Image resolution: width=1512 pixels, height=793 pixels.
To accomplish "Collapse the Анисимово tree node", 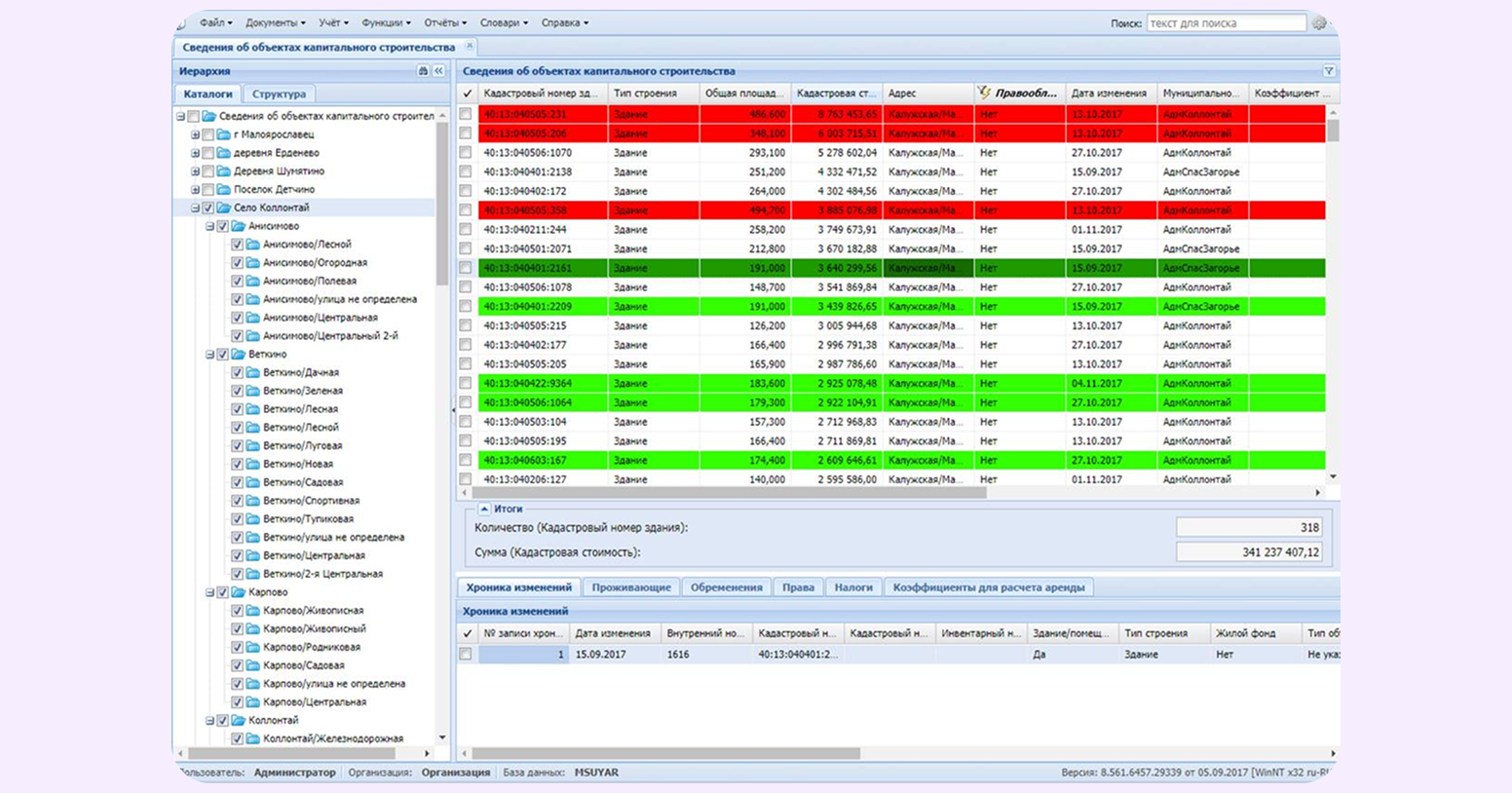I will [x=209, y=226].
